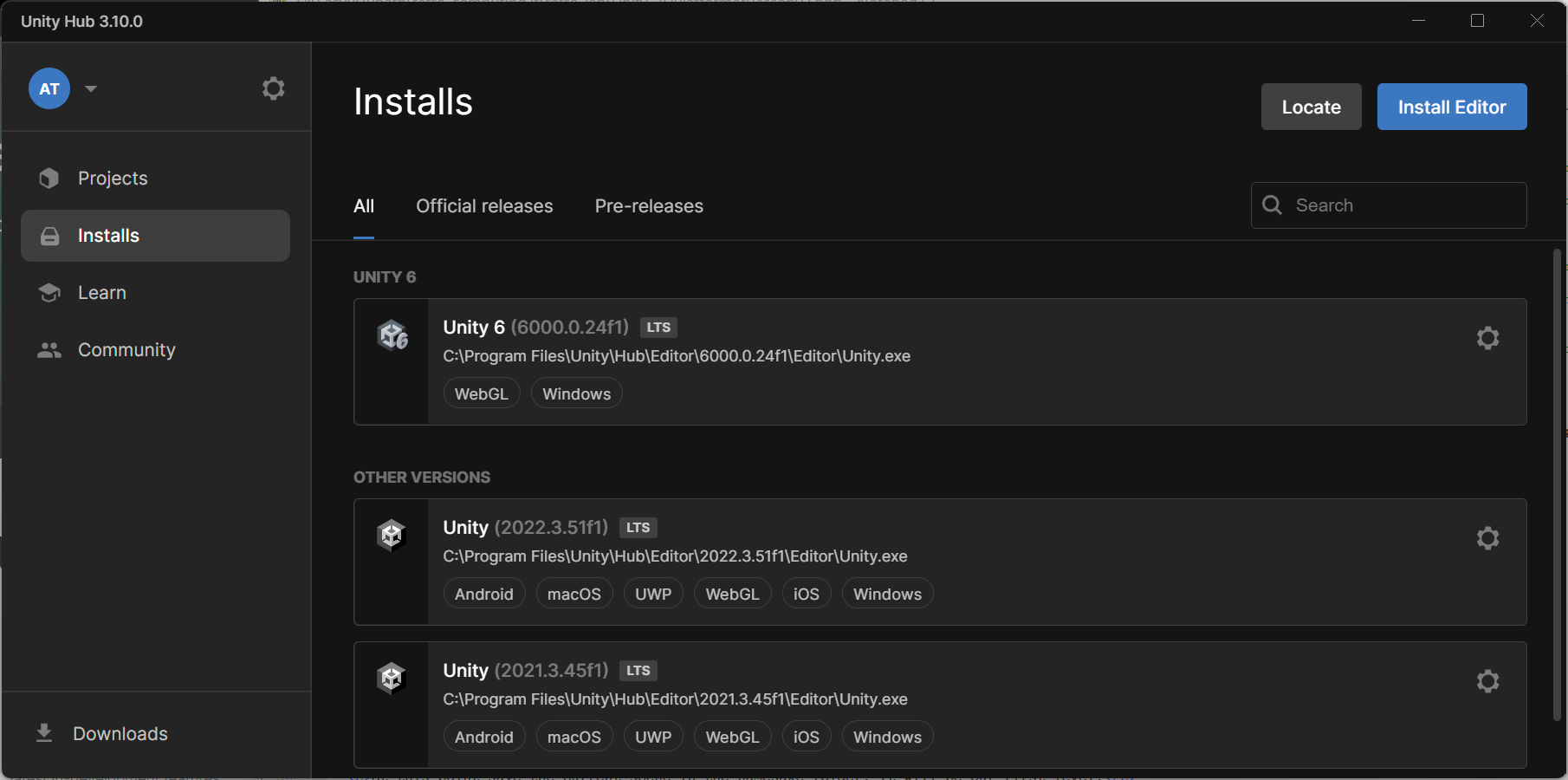Click the search magnifier icon
This screenshot has height=780, width=1568.
coord(1272,205)
